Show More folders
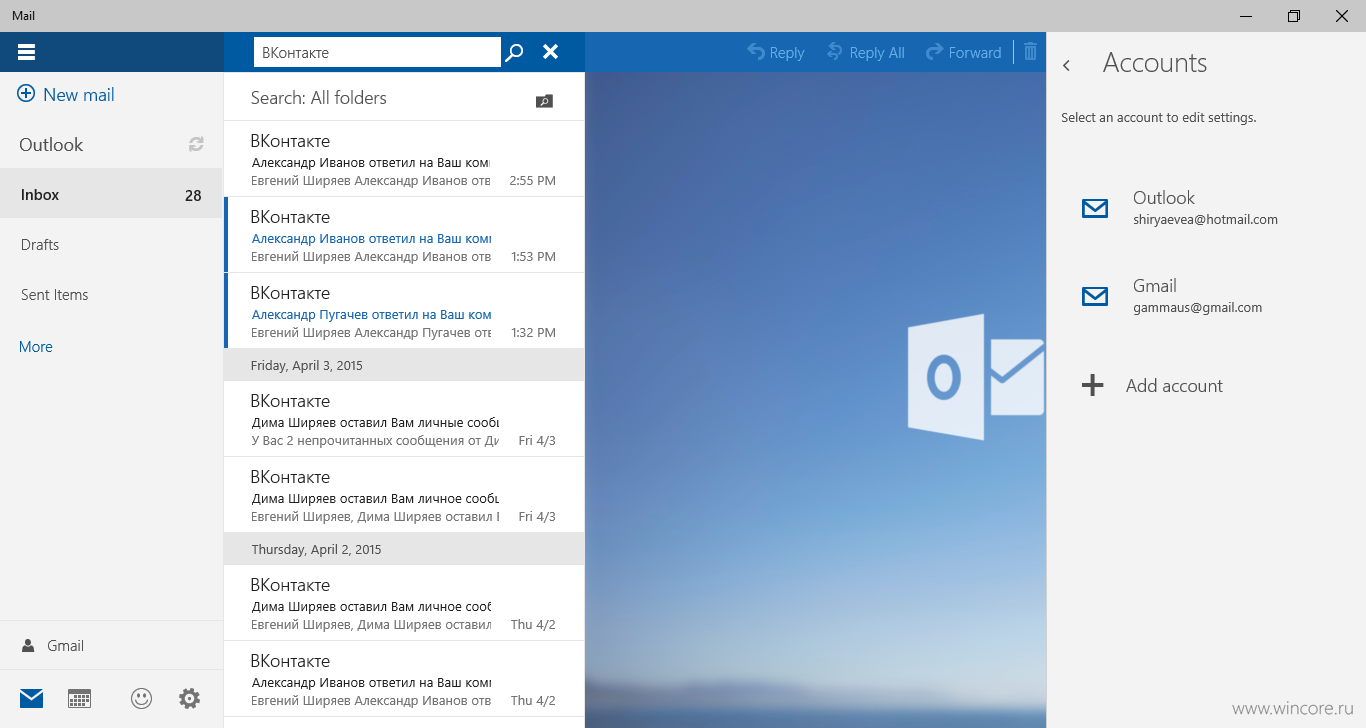The width and height of the screenshot is (1366, 728). coord(36,346)
